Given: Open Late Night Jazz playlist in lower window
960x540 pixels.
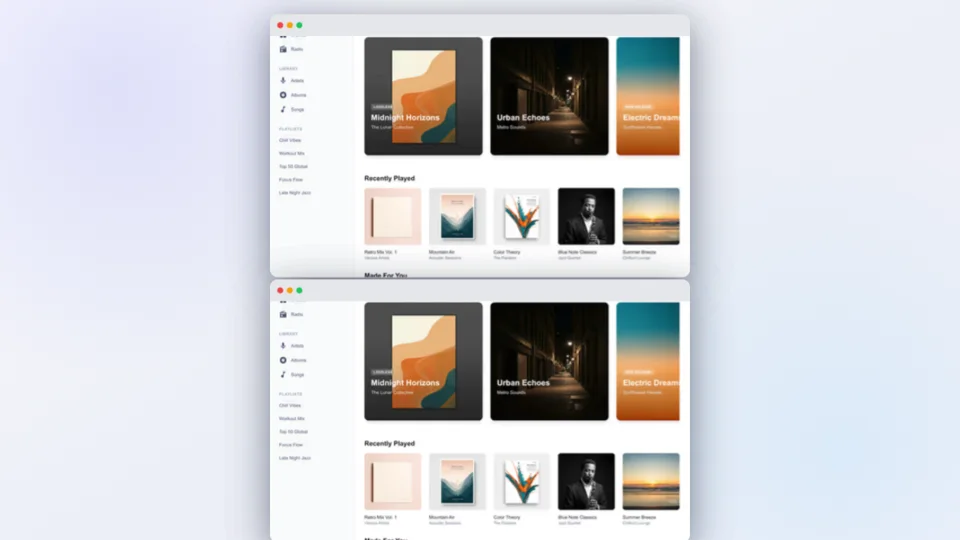Looking at the screenshot, I should (294, 458).
